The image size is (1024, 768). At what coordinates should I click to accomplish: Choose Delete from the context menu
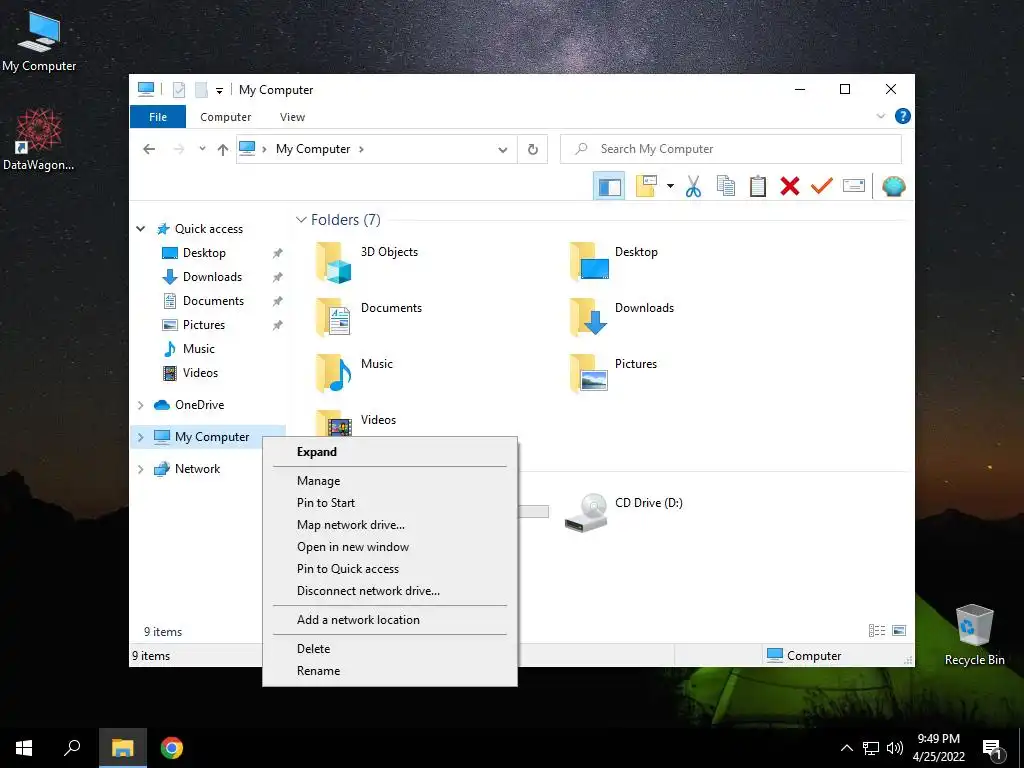(x=390, y=648)
